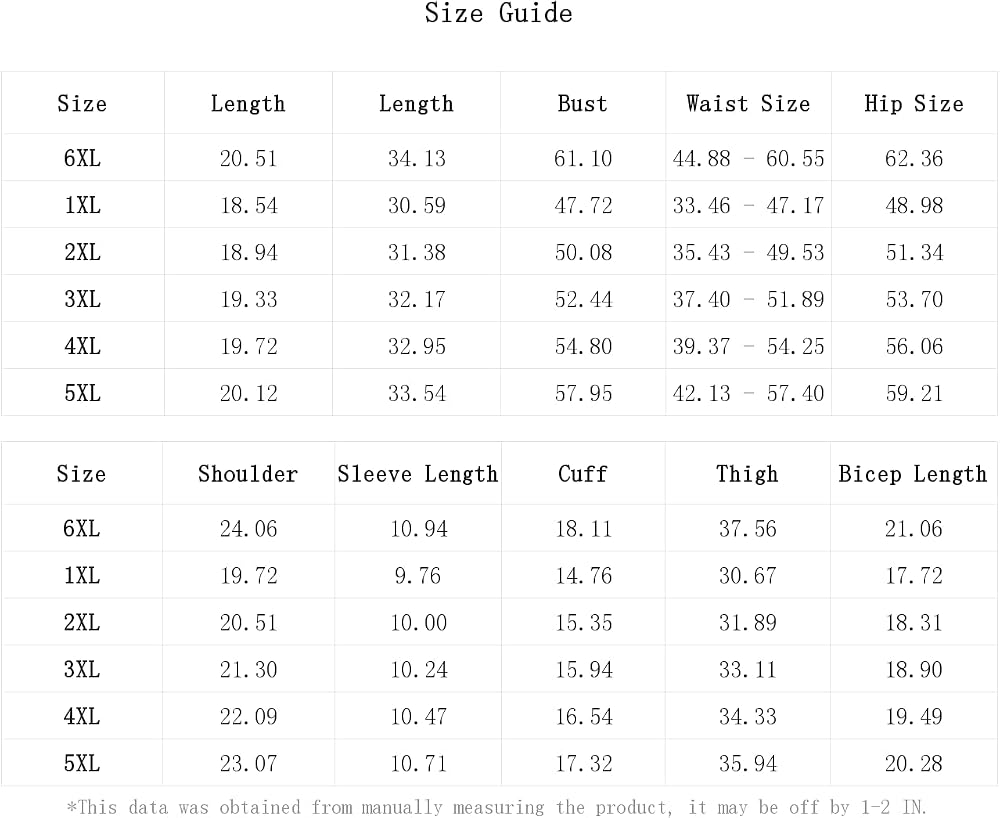Click the 6XL bust value 61.10

(x=583, y=158)
